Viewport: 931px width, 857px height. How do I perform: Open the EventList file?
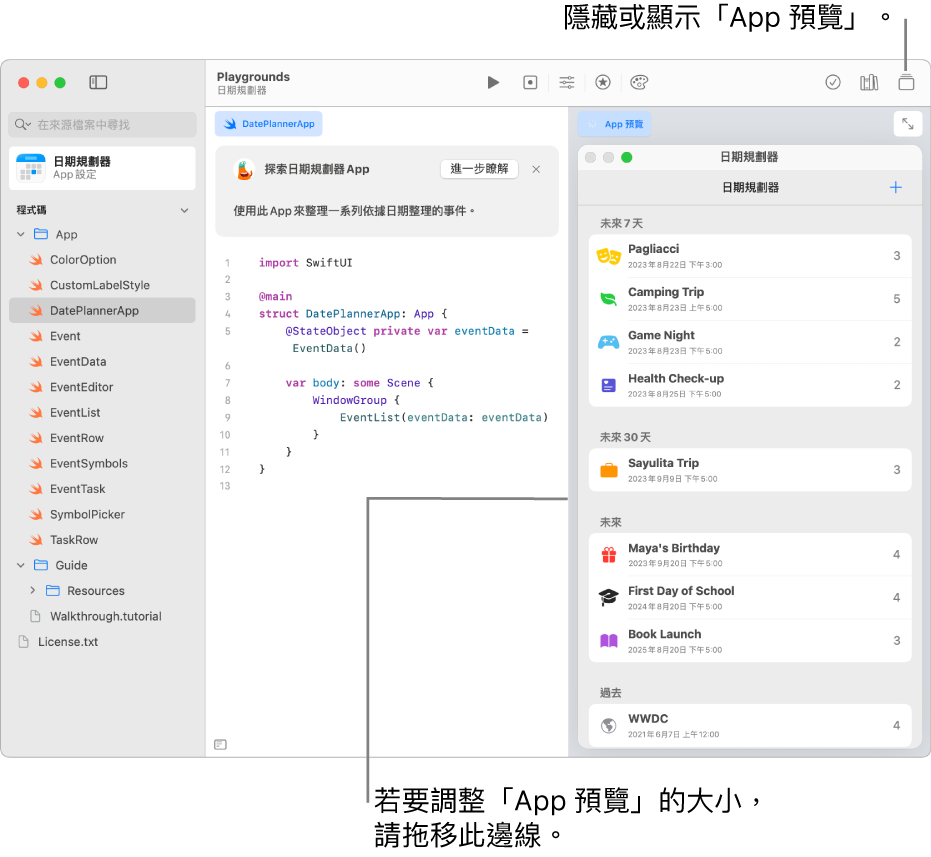pyautogui.click(x=102, y=412)
